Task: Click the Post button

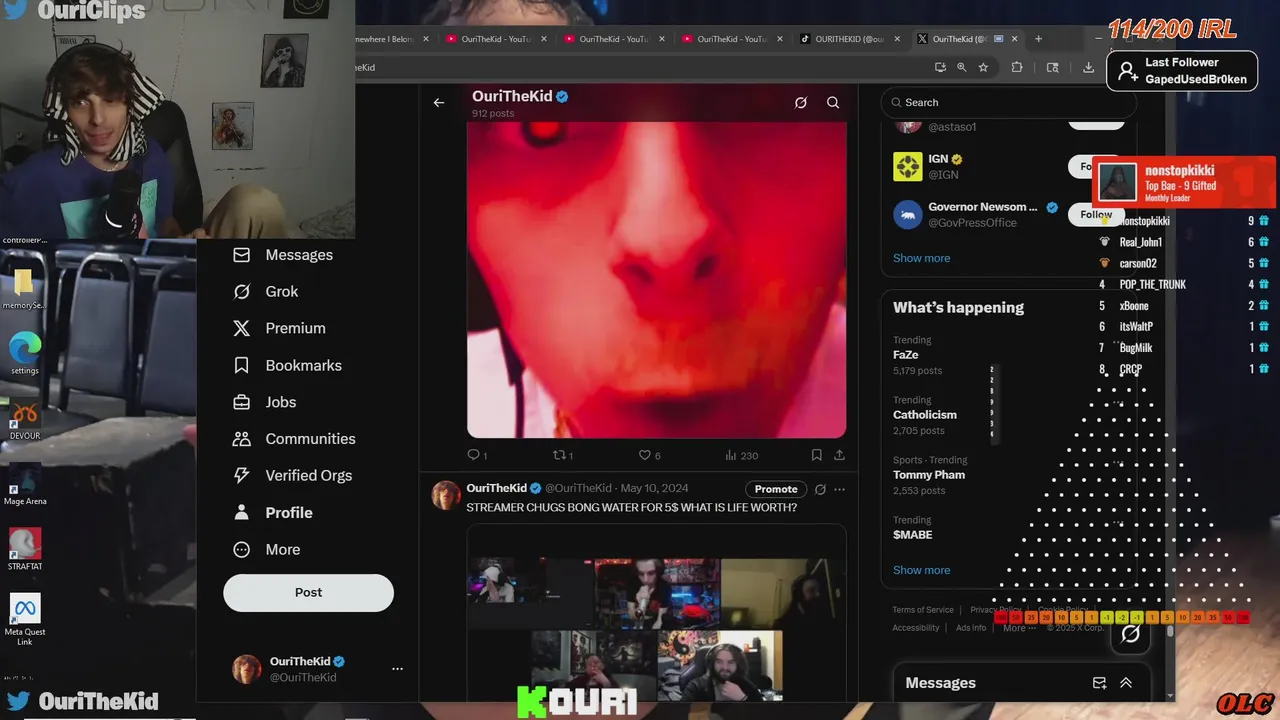Action: 308,592
